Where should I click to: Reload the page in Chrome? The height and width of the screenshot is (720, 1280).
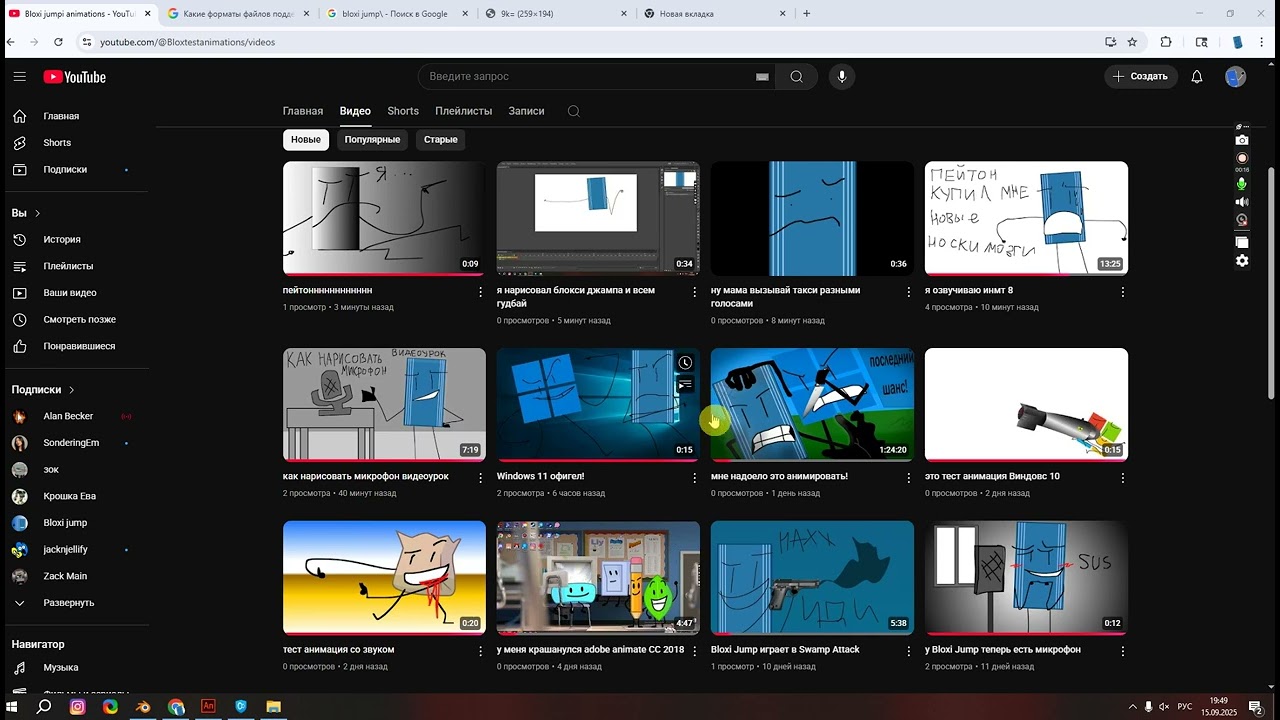(58, 42)
